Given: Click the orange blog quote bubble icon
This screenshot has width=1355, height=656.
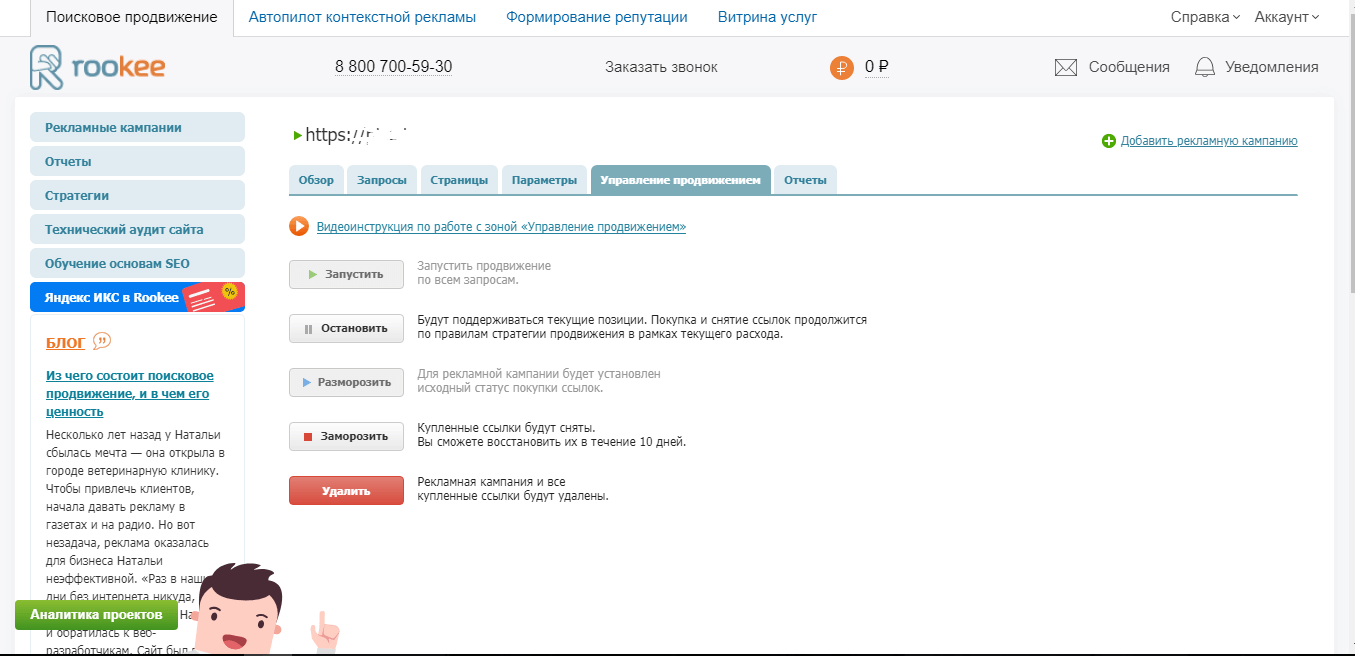Looking at the screenshot, I should [x=102, y=342].
